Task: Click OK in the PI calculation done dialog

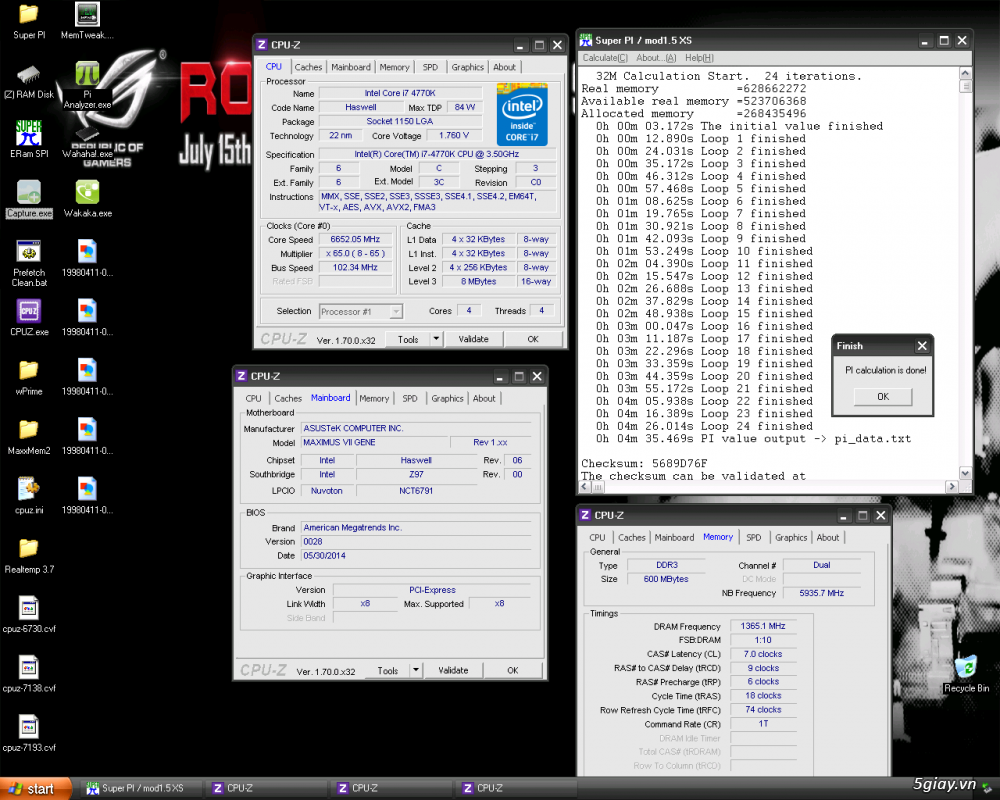Action: pos(882,396)
